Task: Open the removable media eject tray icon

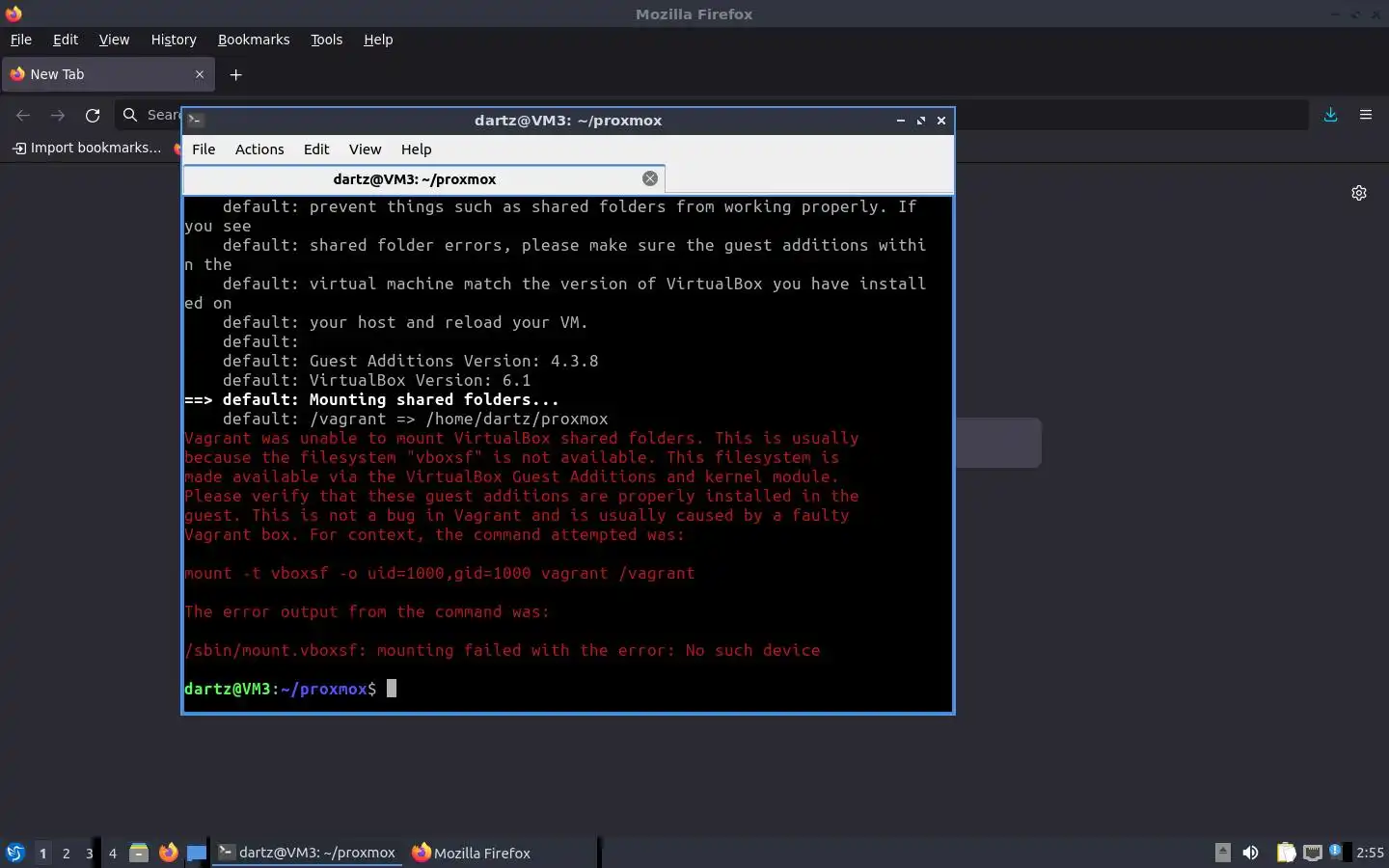Action: (1223, 853)
